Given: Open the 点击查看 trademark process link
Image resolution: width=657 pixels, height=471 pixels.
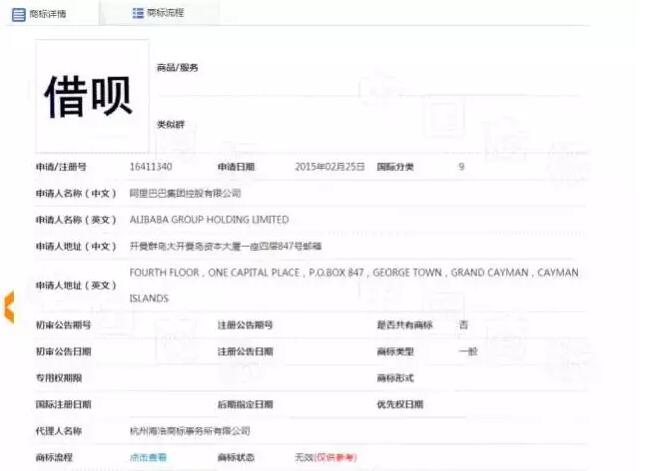Looking at the screenshot, I should click(x=148, y=457).
